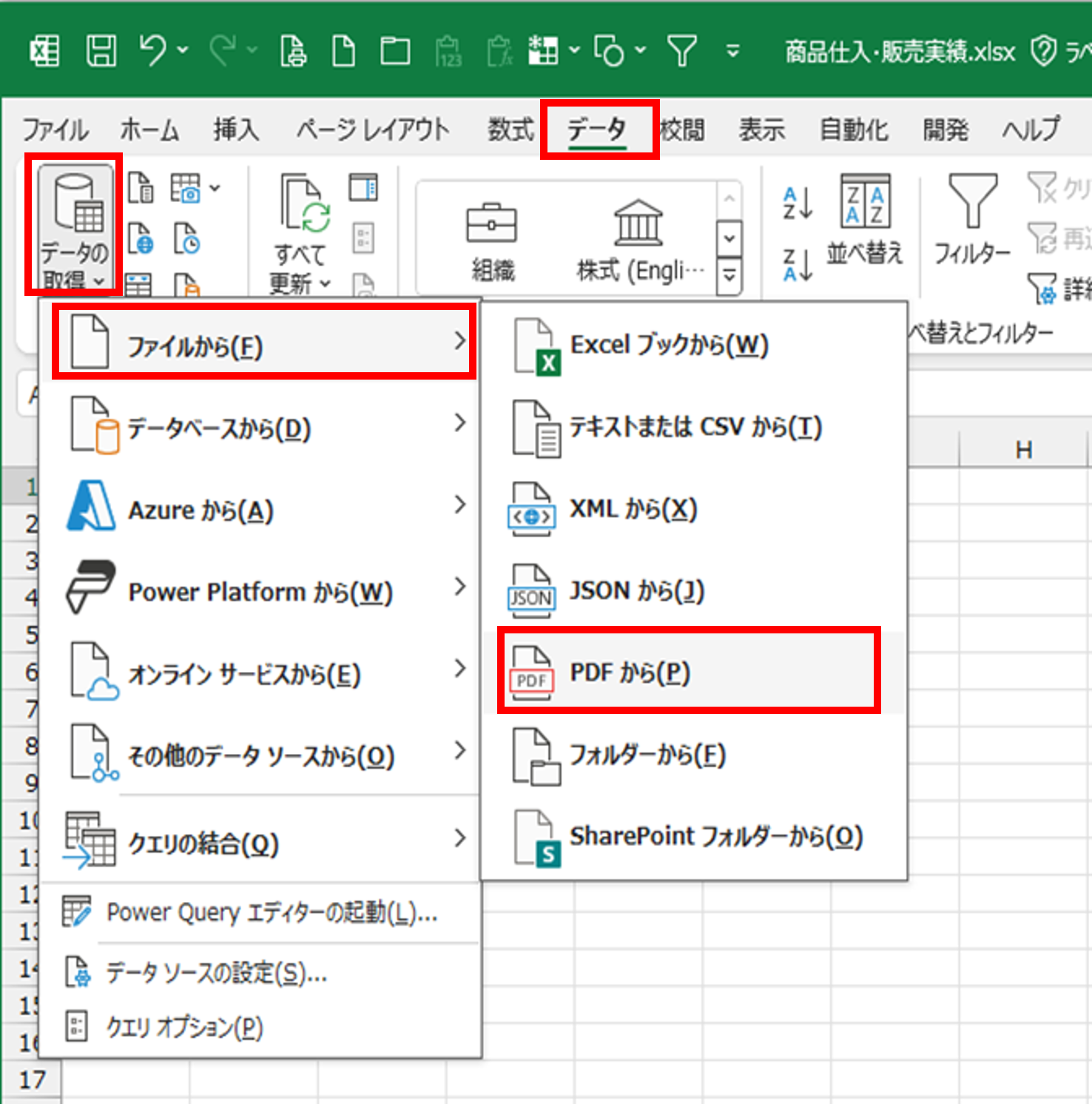The width and height of the screenshot is (1092, 1104).
Task: Click the Undo arrow icon
Action: pos(153,51)
